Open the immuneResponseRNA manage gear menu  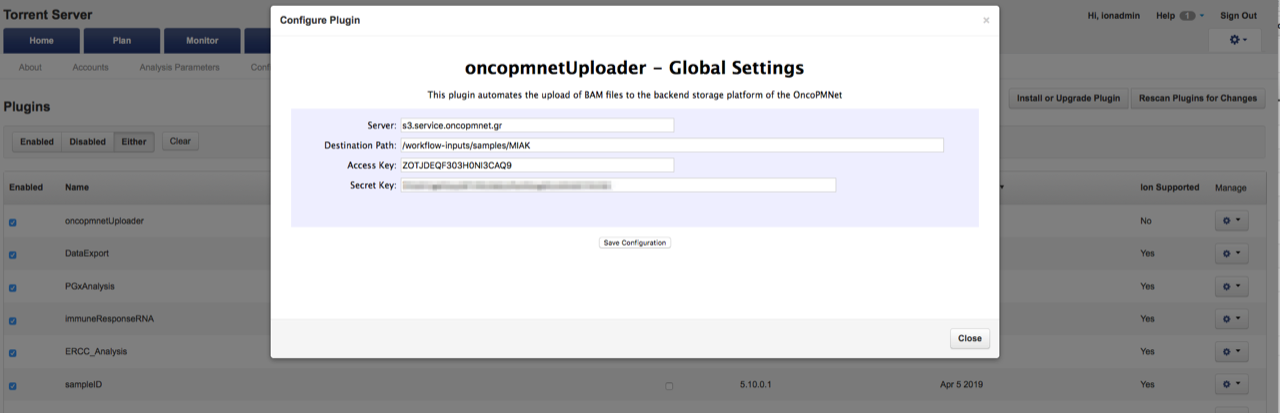1231,319
